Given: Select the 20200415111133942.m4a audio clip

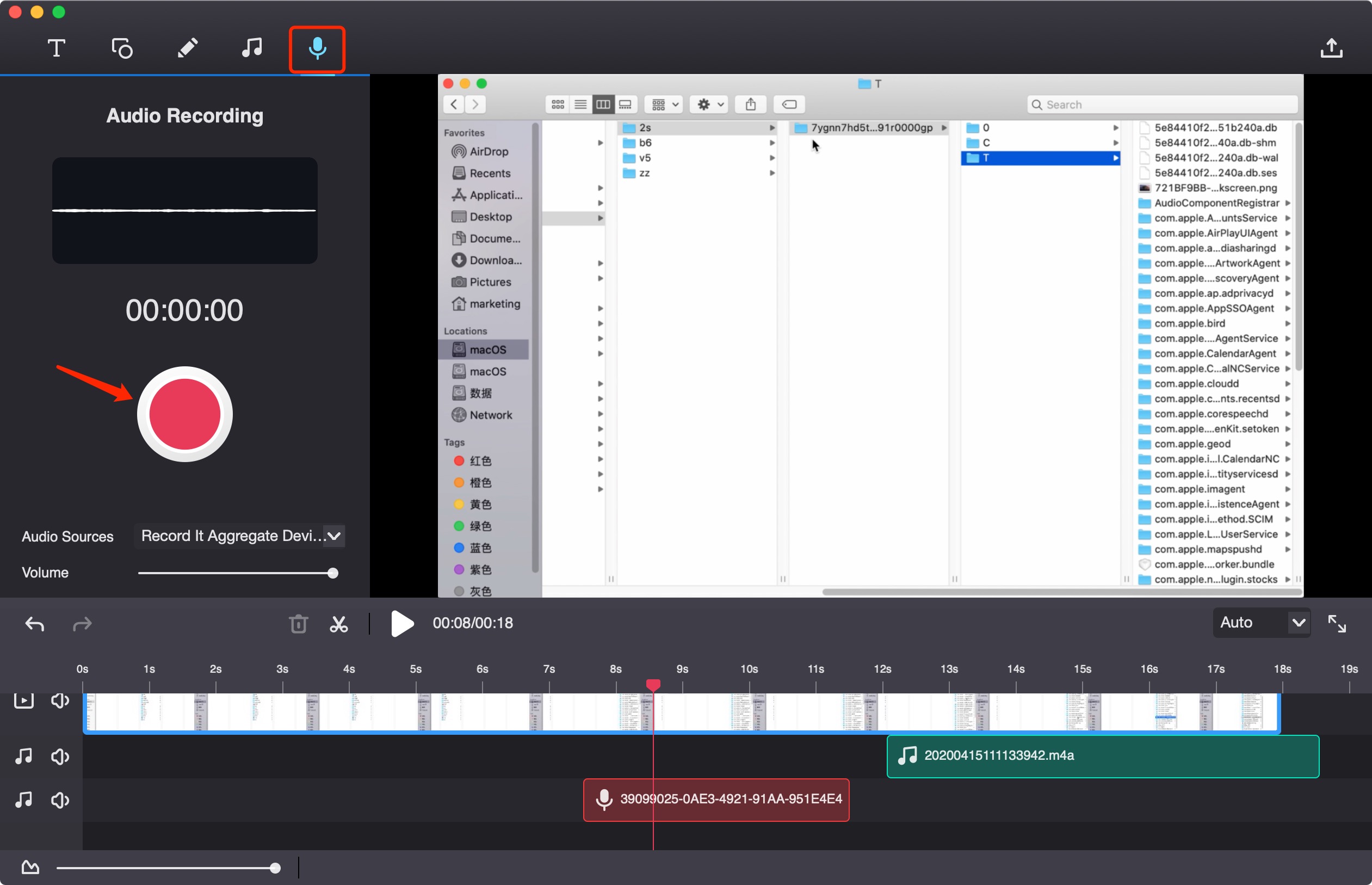Looking at the screenshot, I should 1103,756.
